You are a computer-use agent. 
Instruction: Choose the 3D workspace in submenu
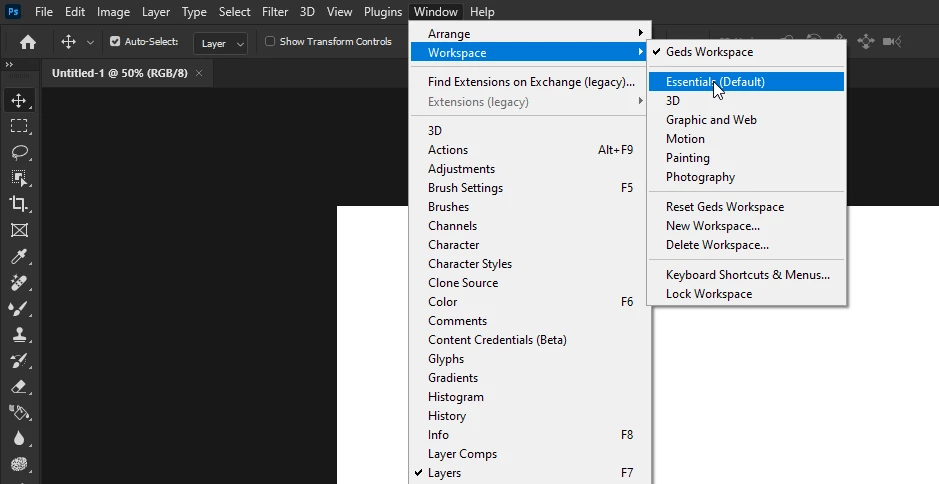pos(746,101)
